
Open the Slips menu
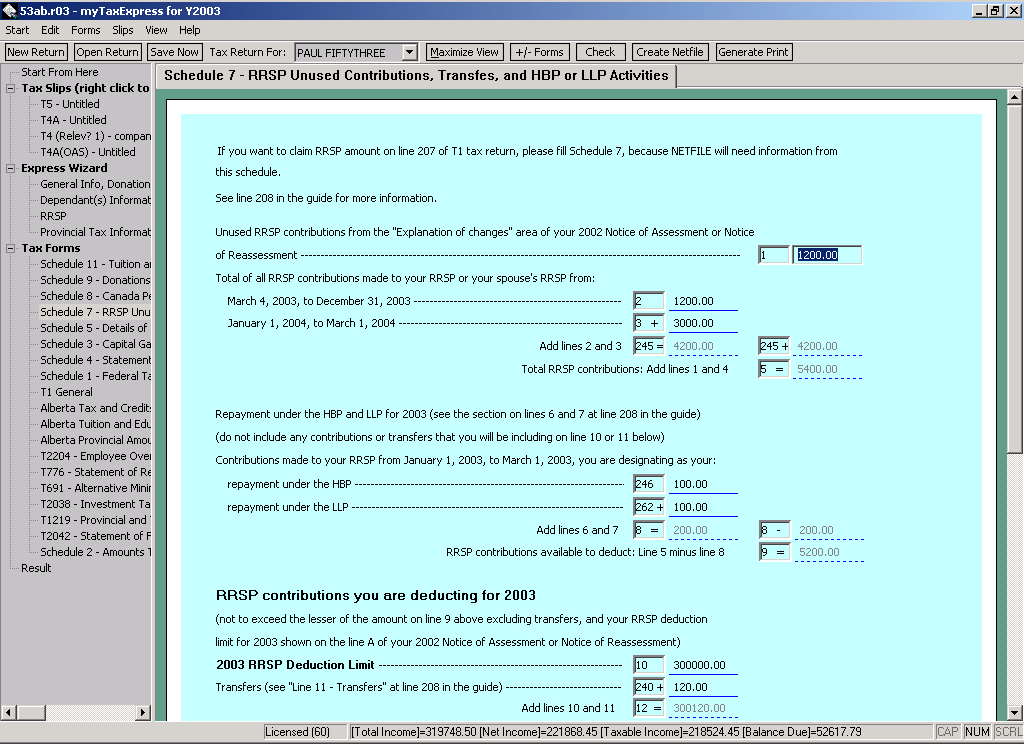pos(123,30)
